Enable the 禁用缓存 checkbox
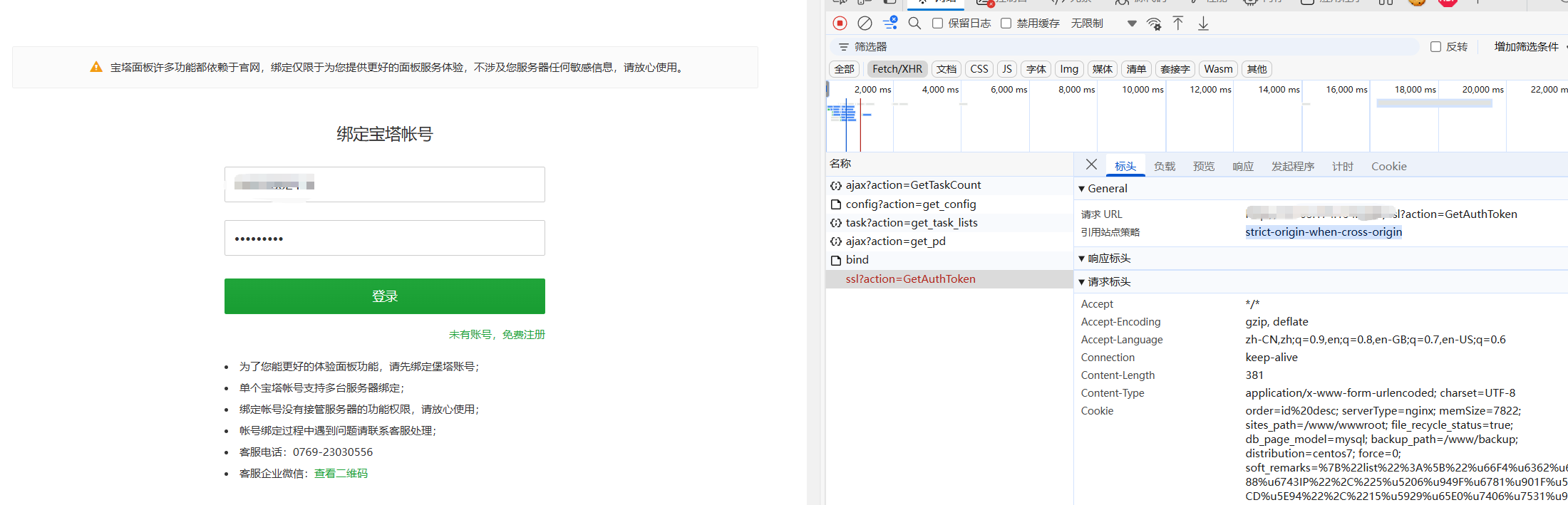The height and width of the screenshot is (505, 1568). (x=1006, y=24)
